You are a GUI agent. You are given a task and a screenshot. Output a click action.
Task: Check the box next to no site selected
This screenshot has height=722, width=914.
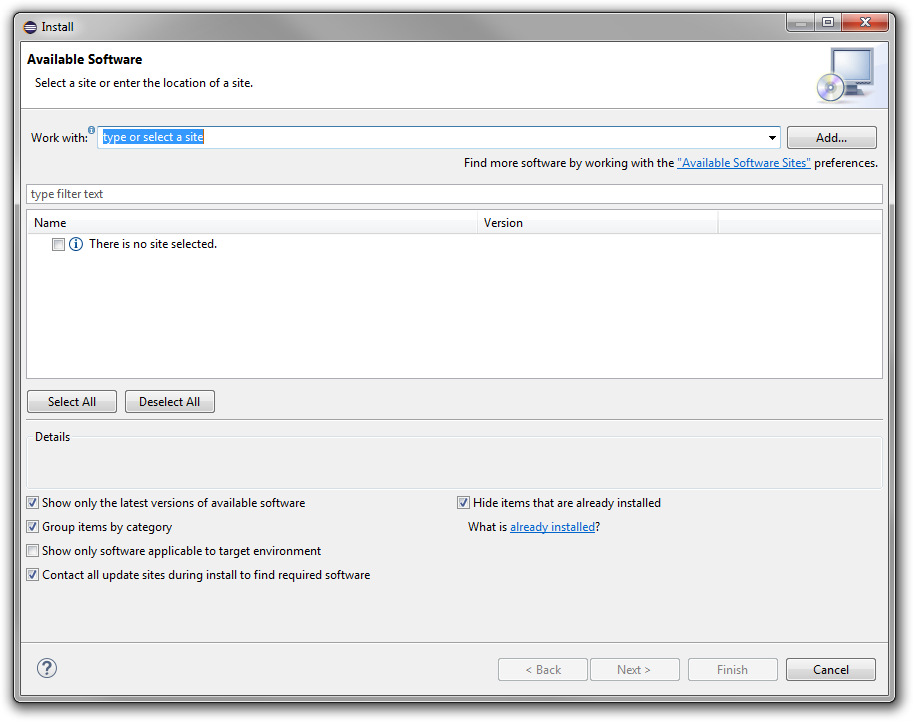pyautogui.click(x=59, y=245)
